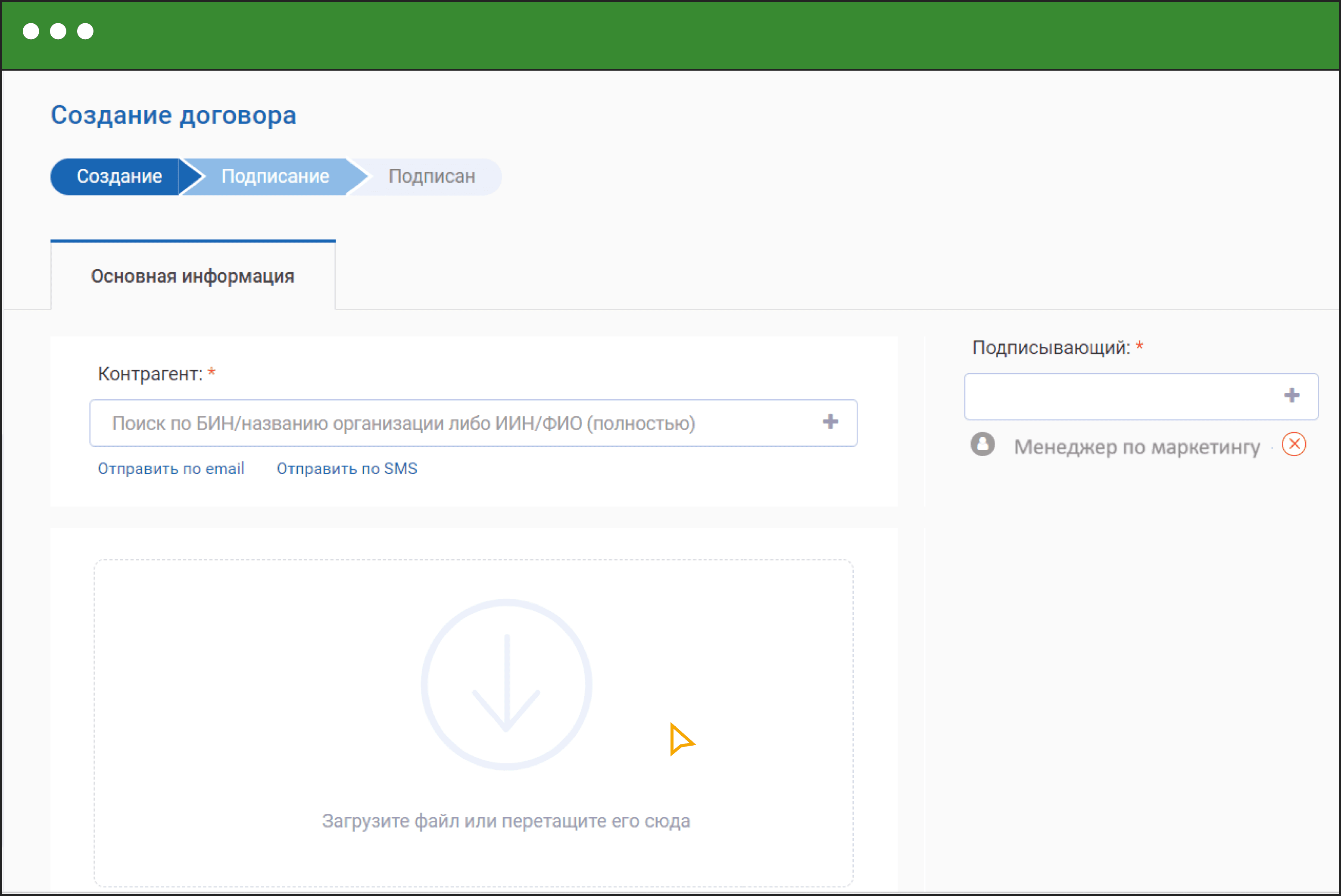The height and width of the screenshot is (896, 1341).
Task: Click the second white window dot
Action: pyautogui.click(x=58, y=31)
